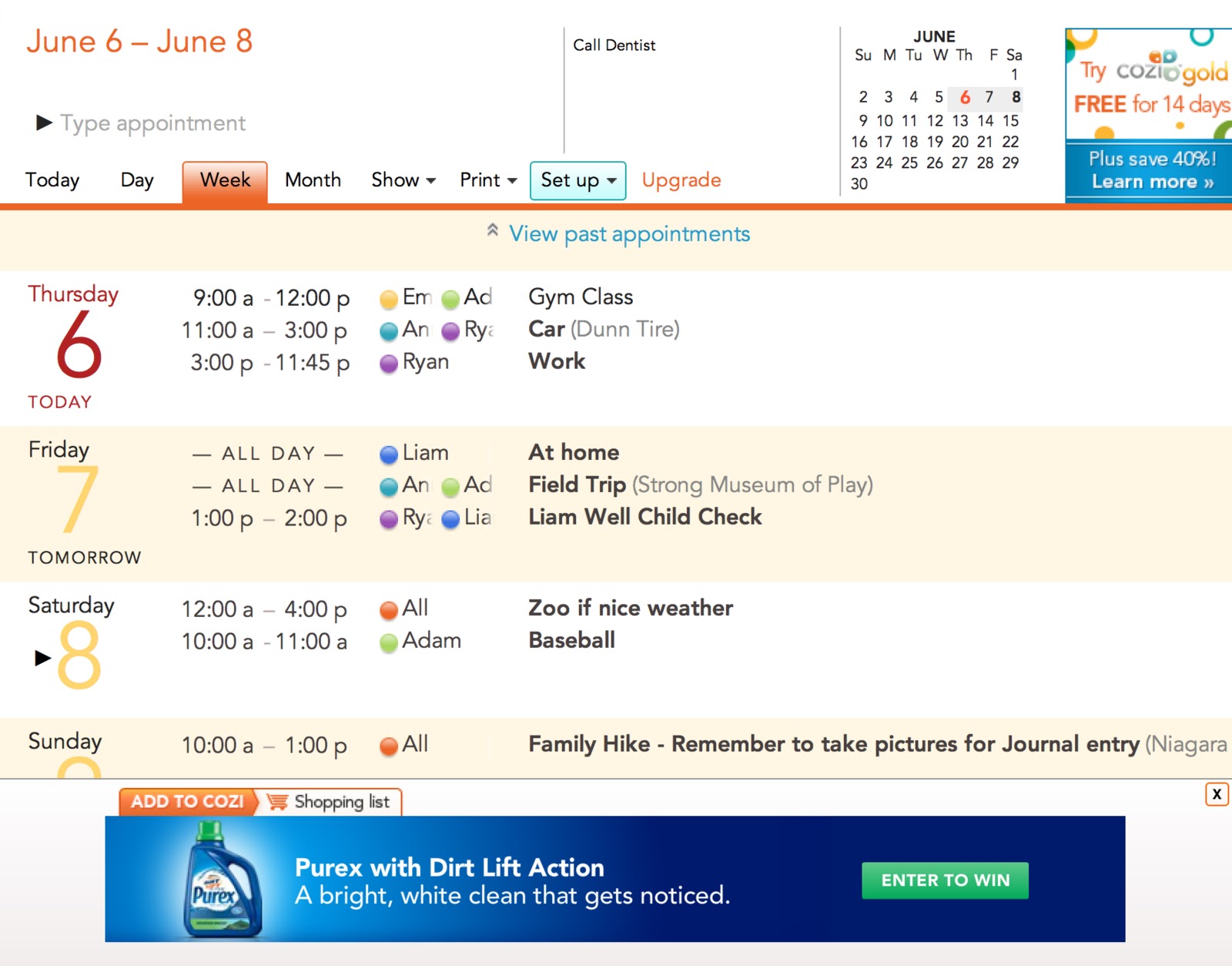Open the Car (Dunn Tire) appointment

point(604,330)
